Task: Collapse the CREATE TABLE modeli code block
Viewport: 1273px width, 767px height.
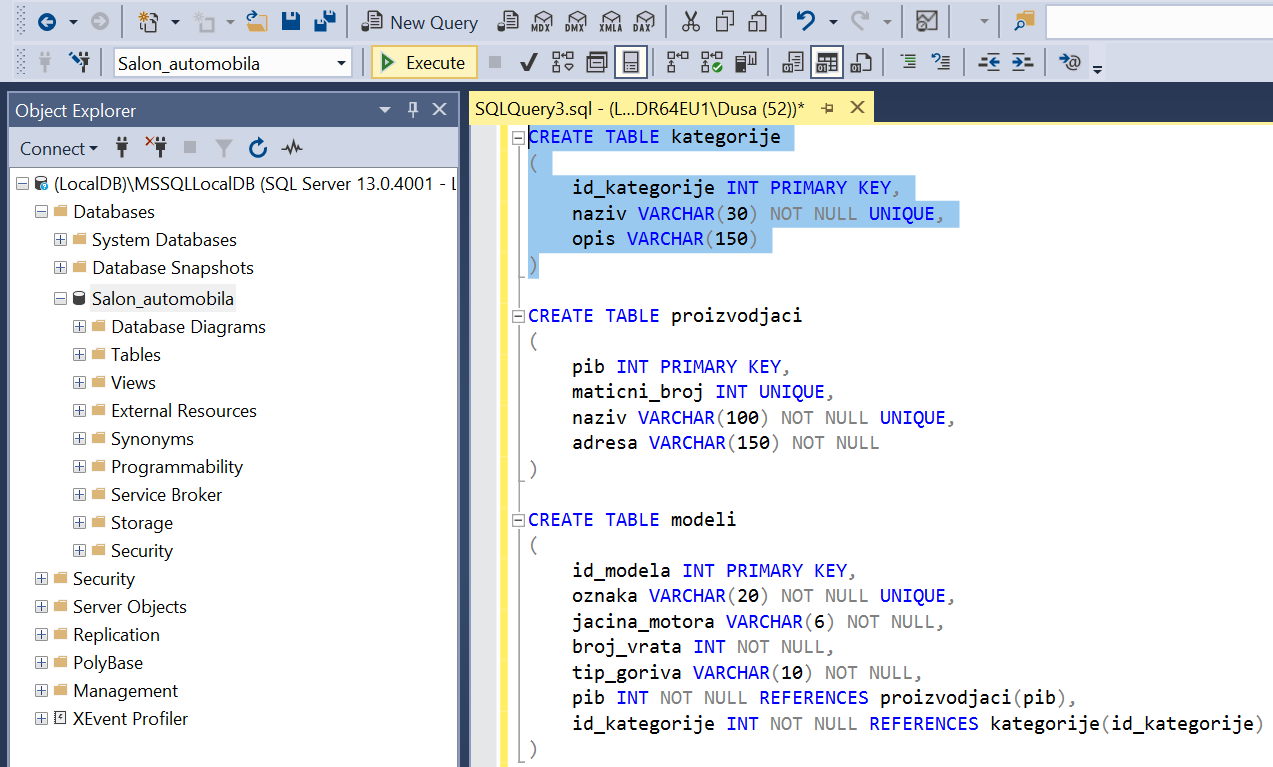Action: 518,520
